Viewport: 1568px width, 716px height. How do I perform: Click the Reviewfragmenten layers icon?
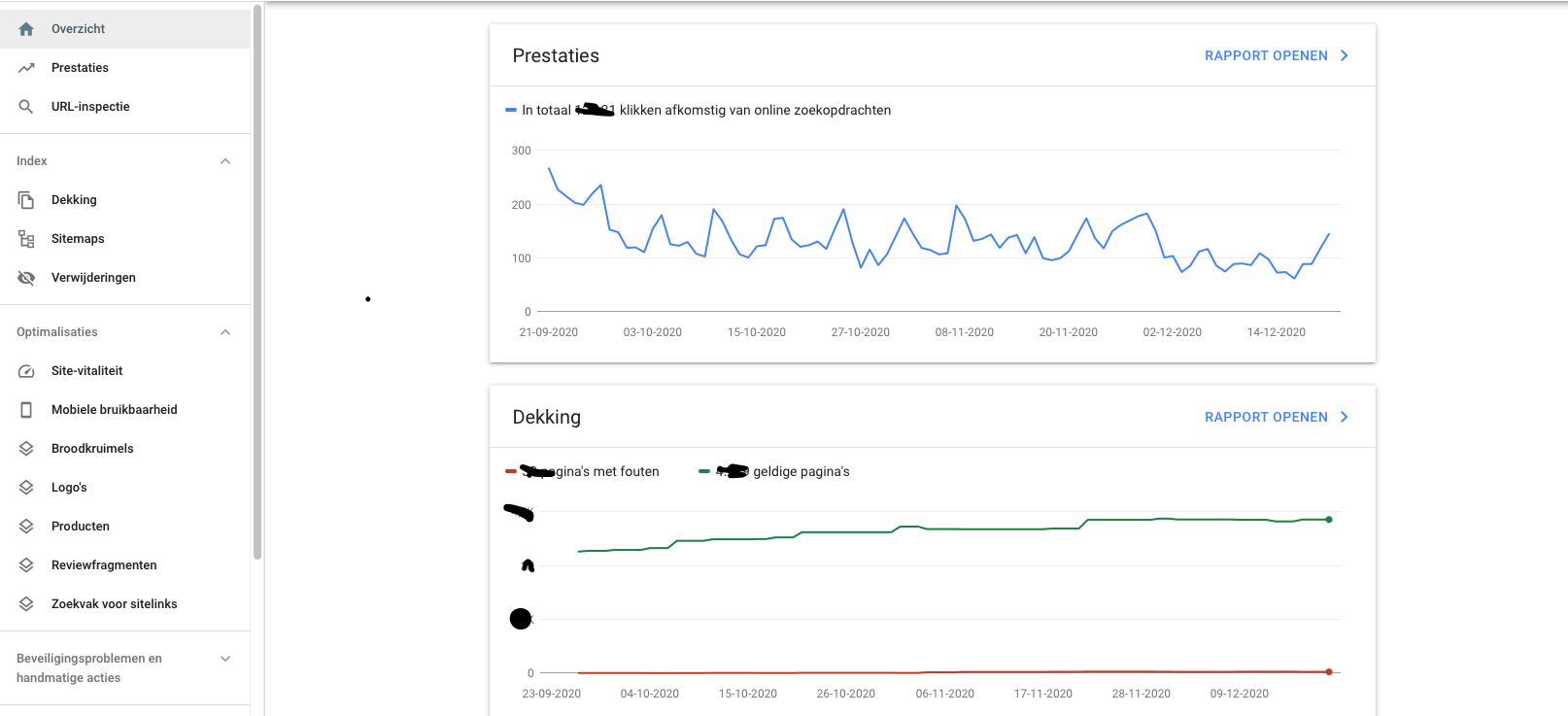point(26,565)
